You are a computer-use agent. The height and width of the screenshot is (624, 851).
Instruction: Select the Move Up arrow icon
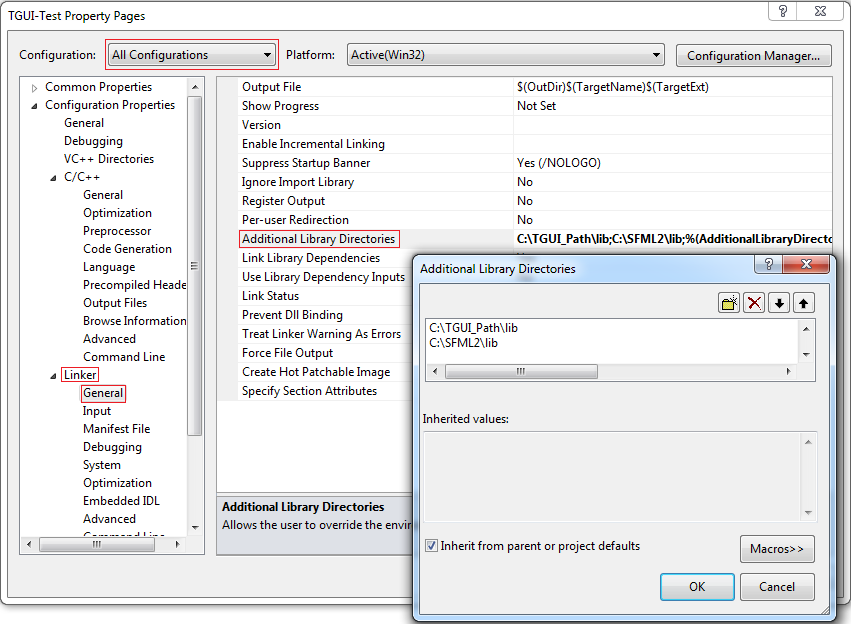(x=805, y=301)
